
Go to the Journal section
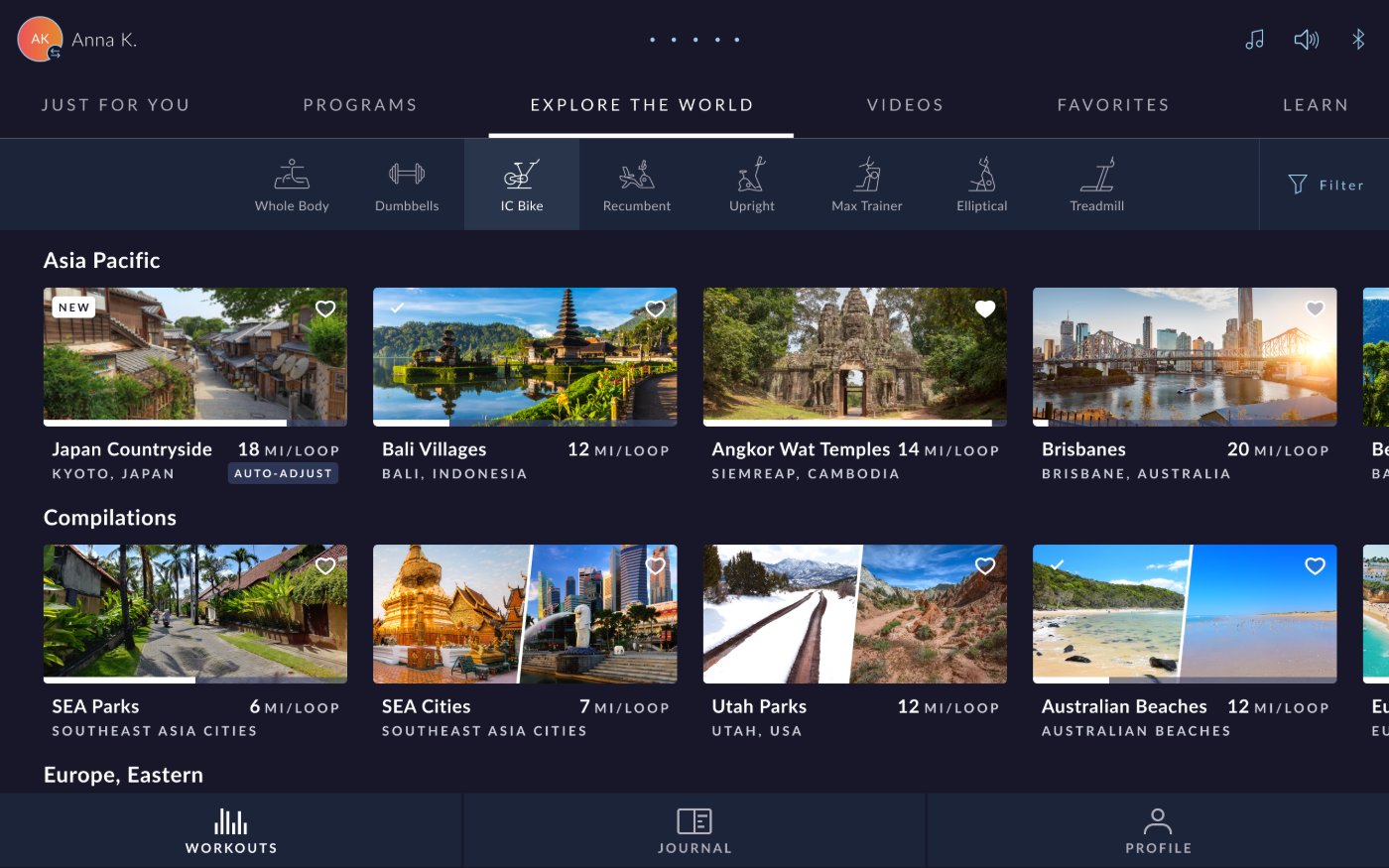[x=694, y=830]
